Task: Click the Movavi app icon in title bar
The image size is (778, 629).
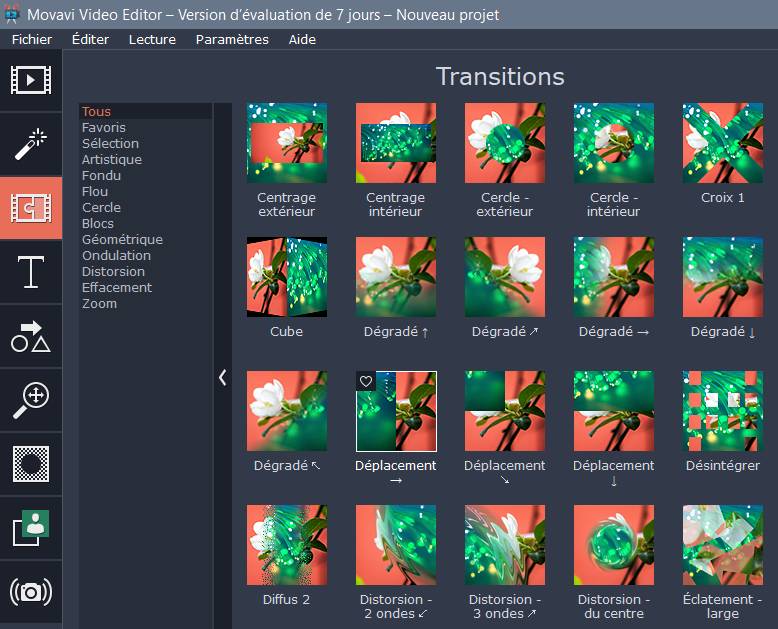Action: coord(12,13)
